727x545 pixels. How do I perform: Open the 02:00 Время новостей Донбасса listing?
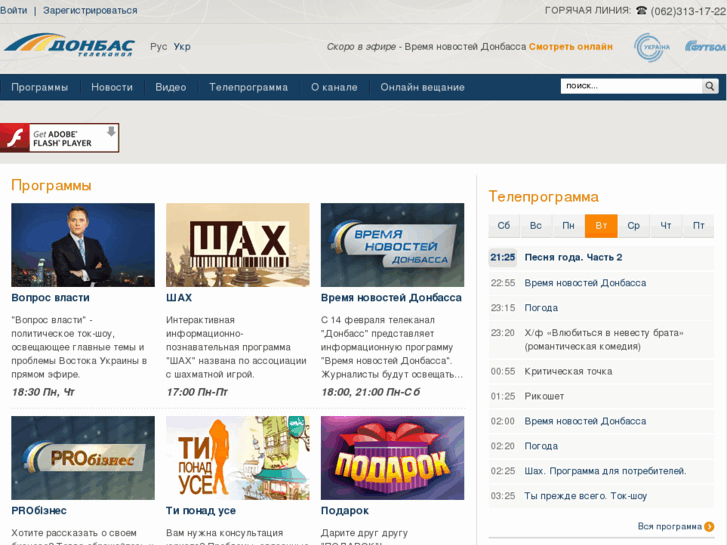coord(585,421)
